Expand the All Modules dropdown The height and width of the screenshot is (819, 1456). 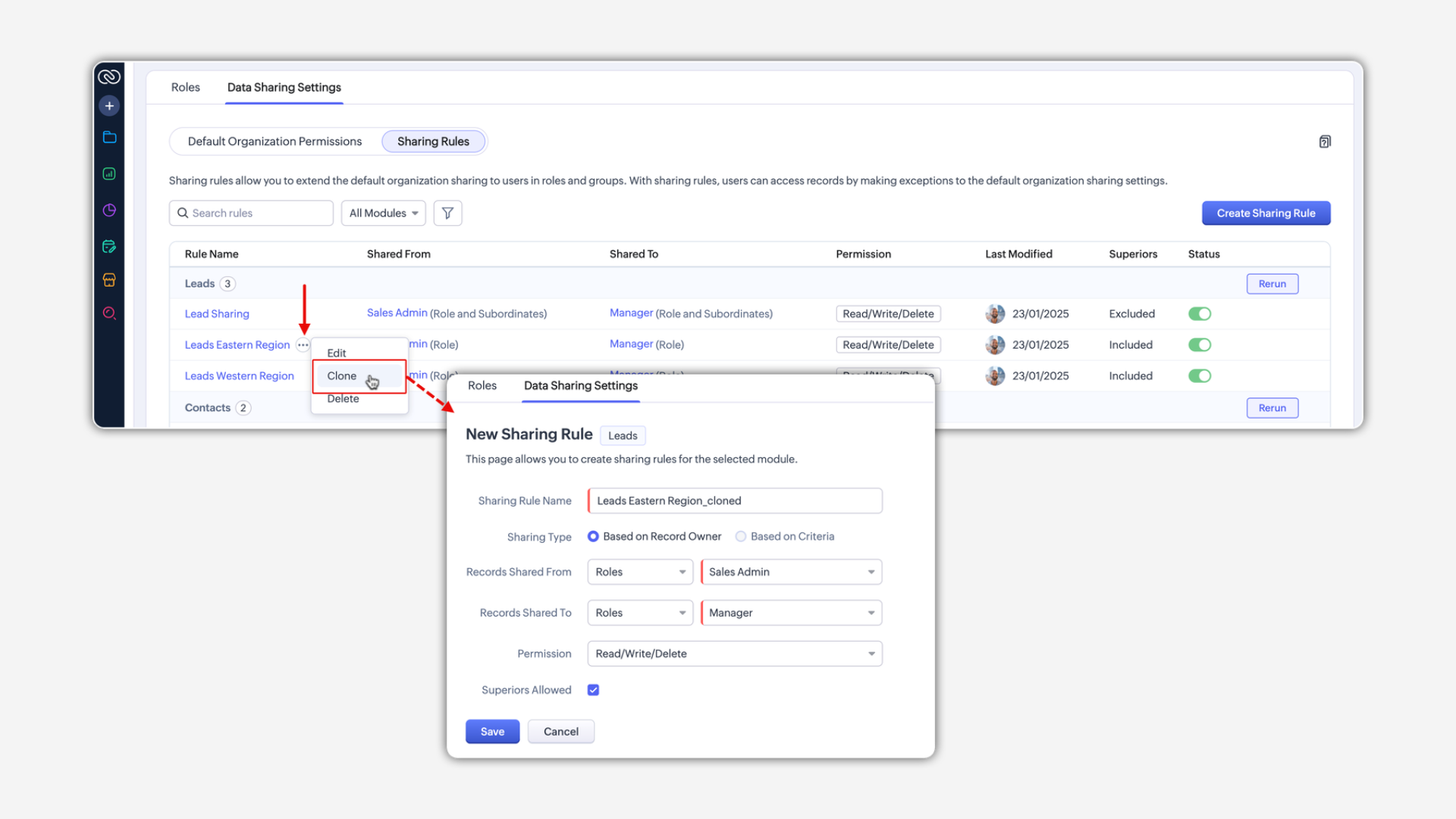click(x=383, y=213)
